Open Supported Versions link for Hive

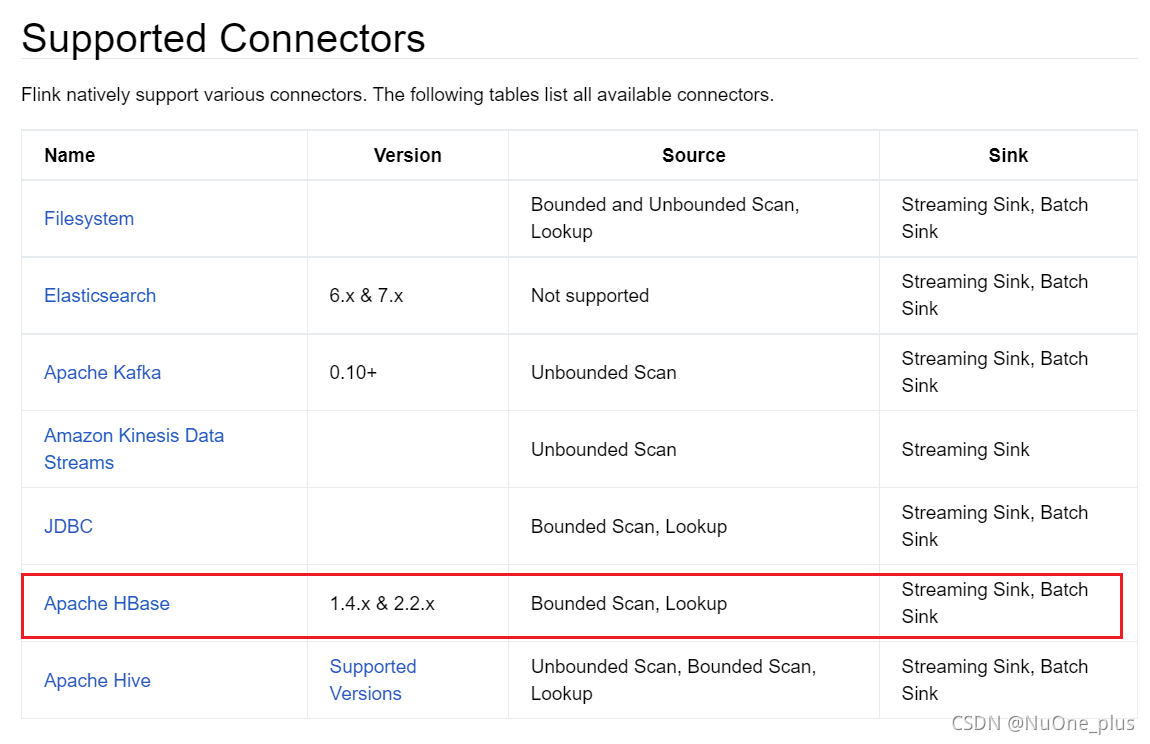[x=373, y=680]
